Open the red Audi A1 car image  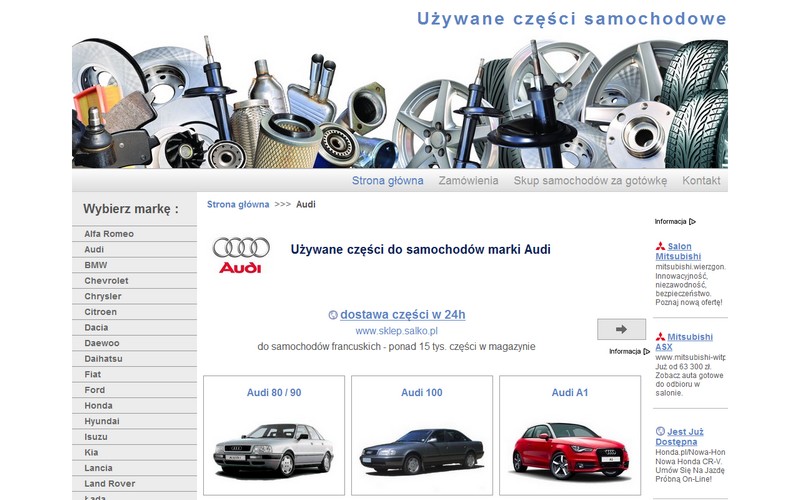click(569, 450)
